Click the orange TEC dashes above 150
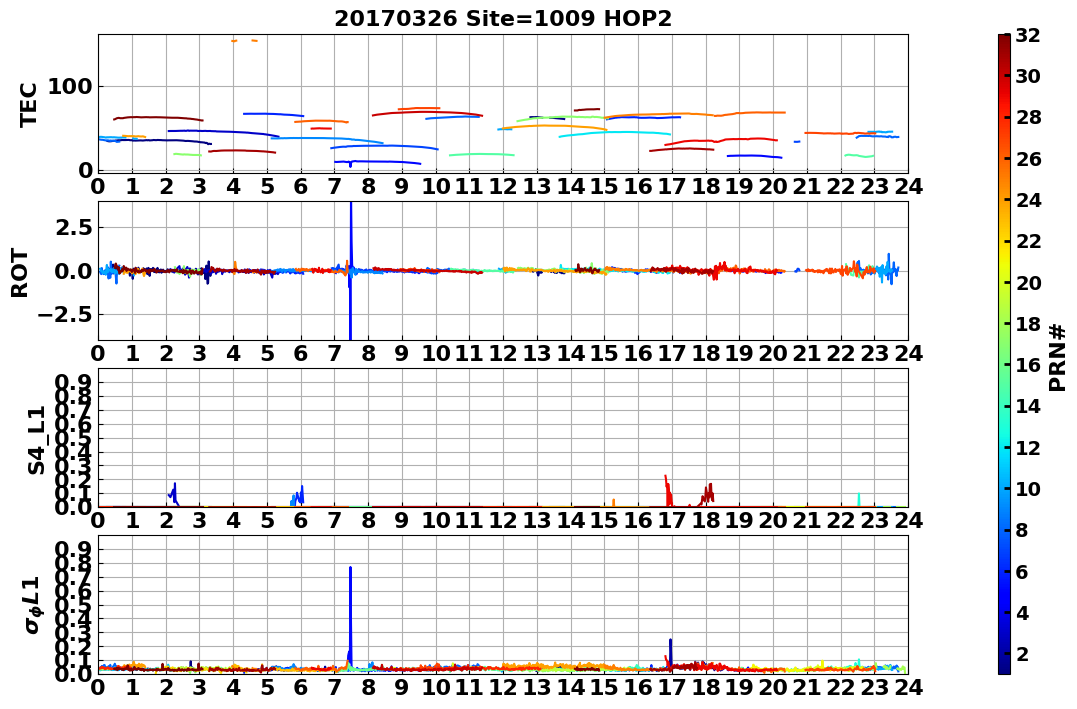The width and height of the screenshot is (1077, 709). (245, 41)
